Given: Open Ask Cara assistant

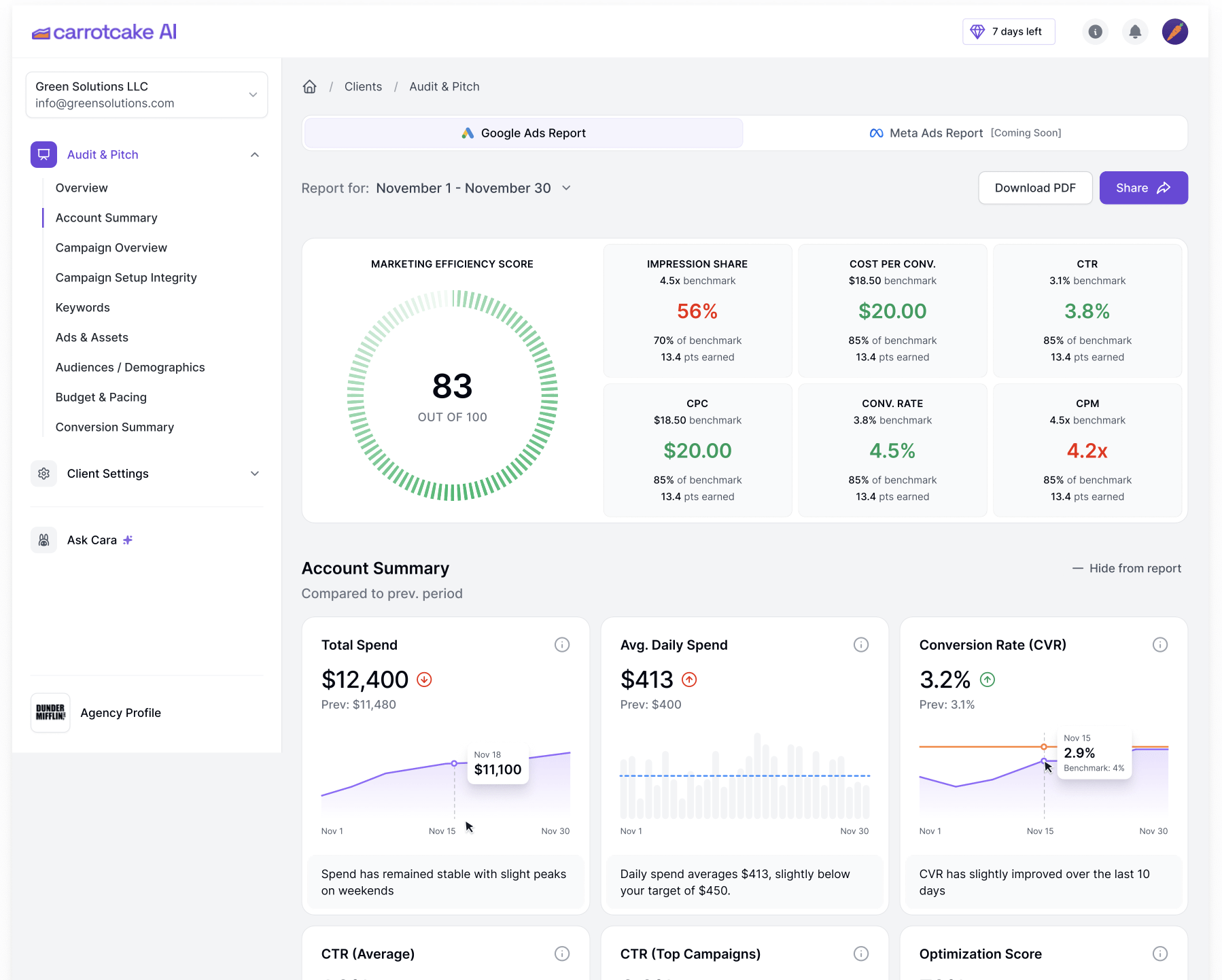Looking at the screenshot, I should click(92, 540).
